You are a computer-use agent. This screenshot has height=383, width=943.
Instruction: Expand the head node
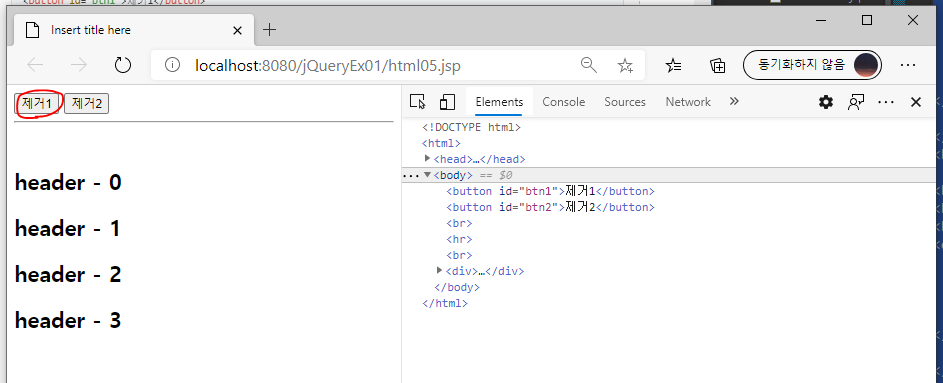(428, 159)
